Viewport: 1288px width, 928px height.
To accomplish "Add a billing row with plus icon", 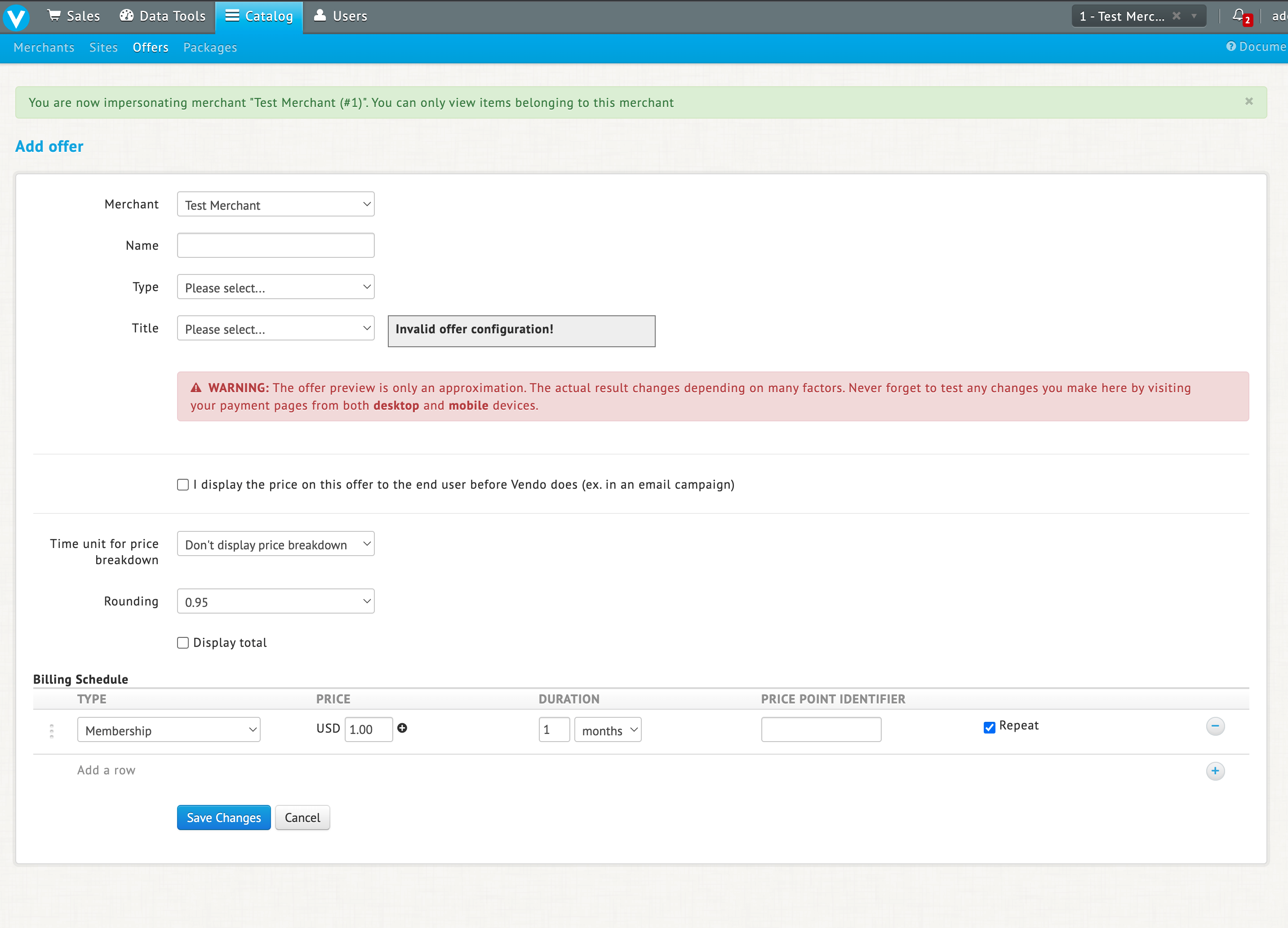I will pos(1215,771).
